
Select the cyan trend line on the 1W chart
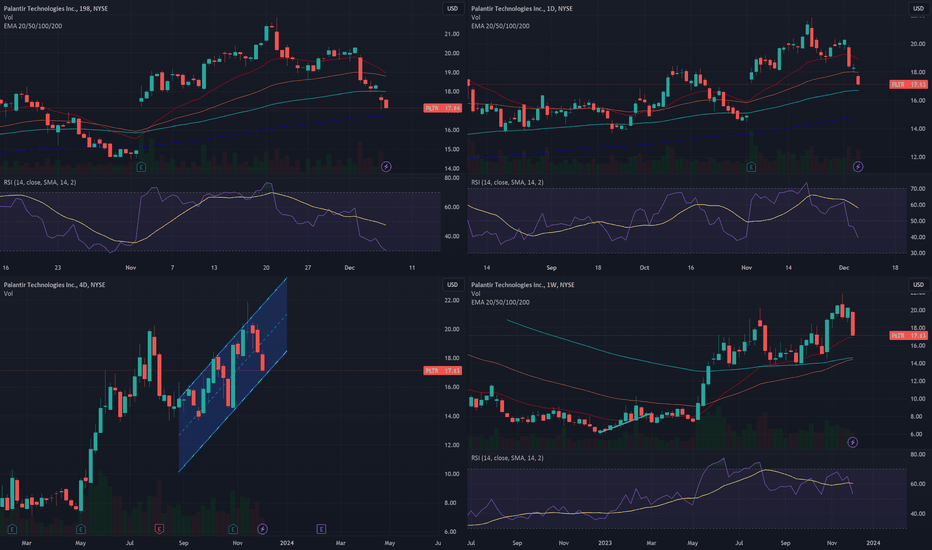(624, 423)
